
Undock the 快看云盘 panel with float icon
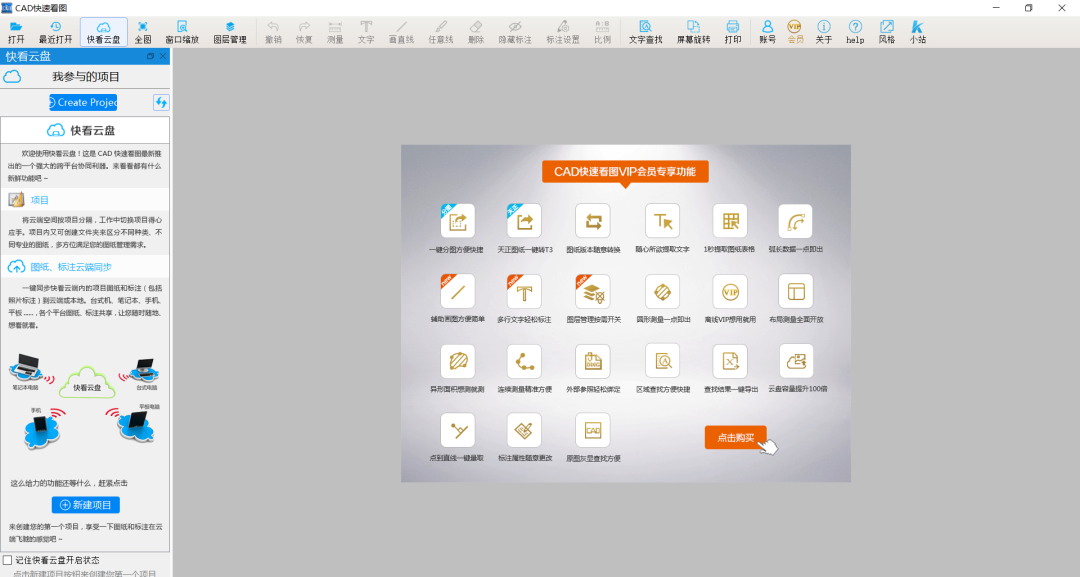pyautogui.click(x=150, y=56)
